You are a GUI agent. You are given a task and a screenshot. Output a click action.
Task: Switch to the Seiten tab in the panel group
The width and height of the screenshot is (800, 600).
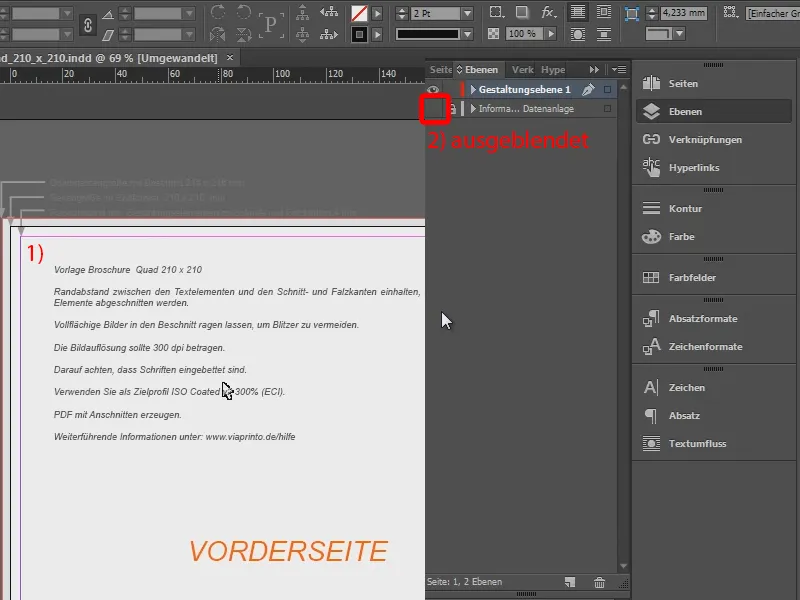(x=440, y=69)
